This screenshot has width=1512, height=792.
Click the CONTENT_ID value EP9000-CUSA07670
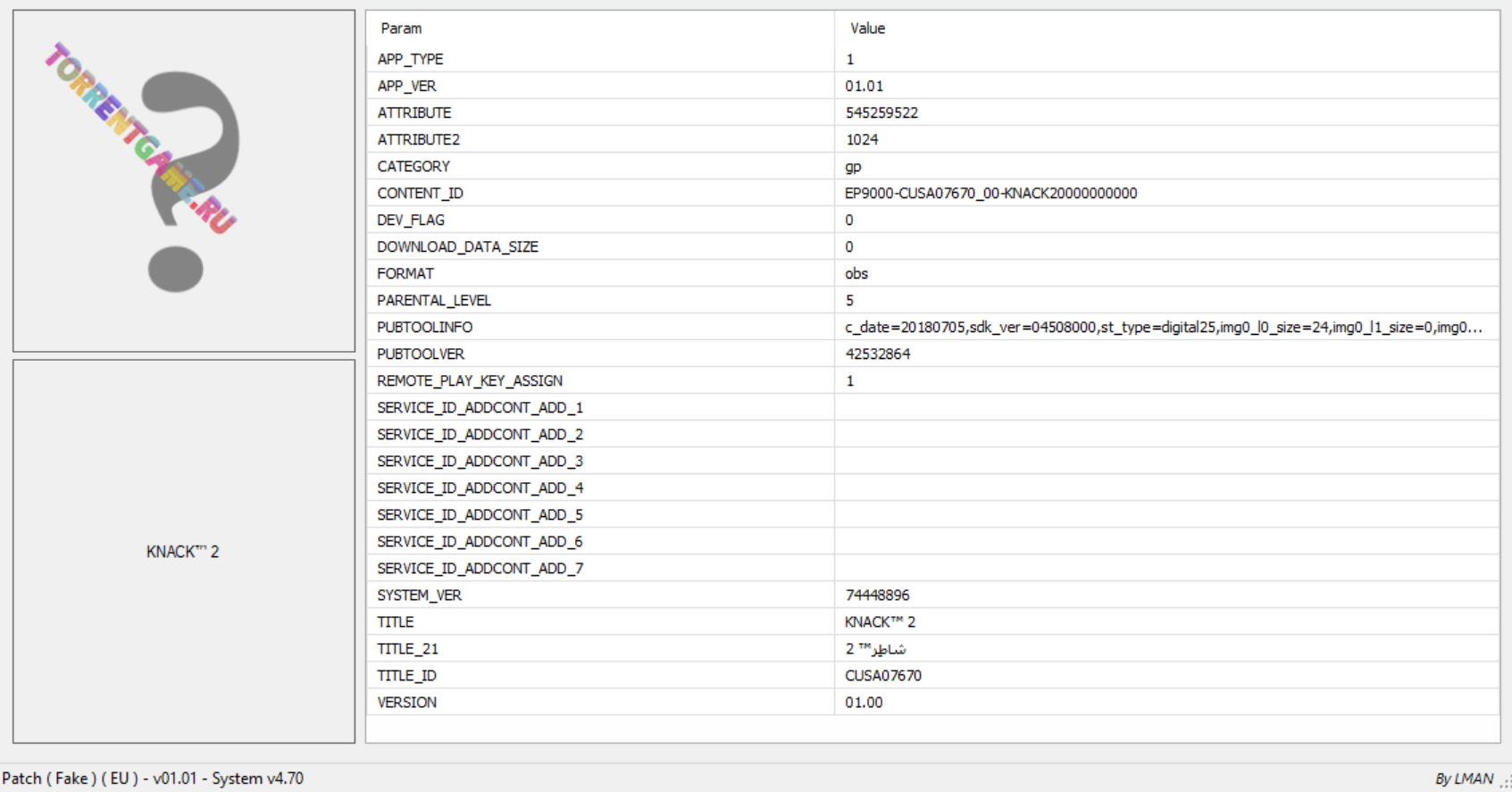(990, 193)
